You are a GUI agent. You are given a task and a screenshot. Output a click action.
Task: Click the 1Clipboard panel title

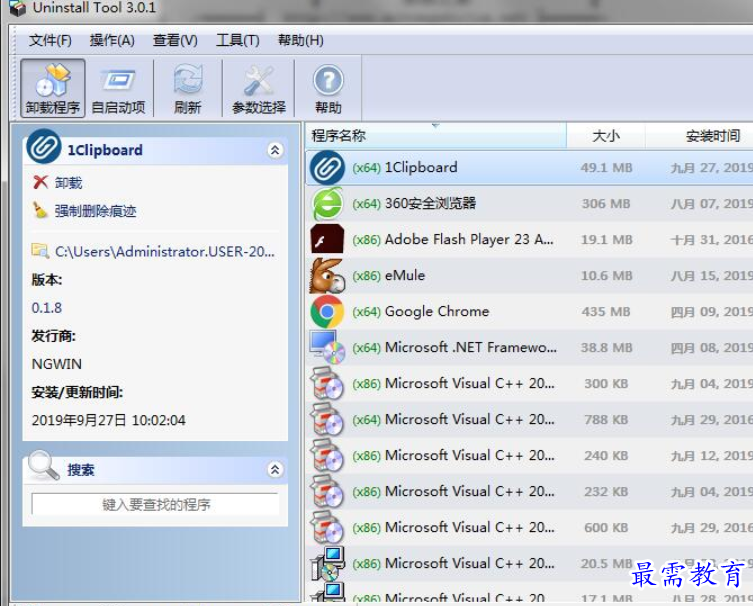pos(105,150)
